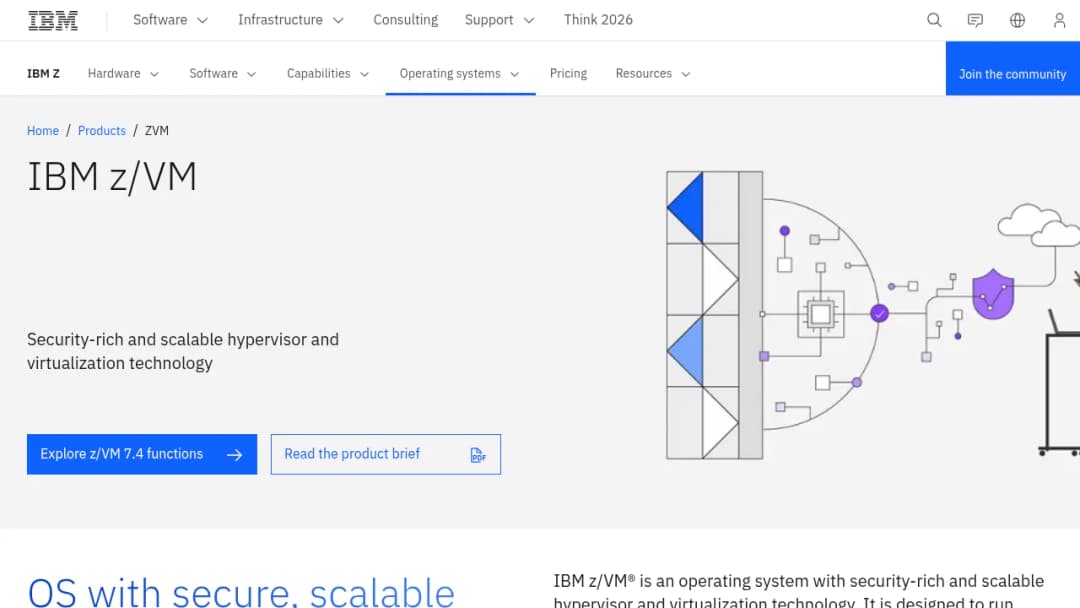The height and width of the screenshot is (608, 1080).
Task: Click the Security-rich and scalable hypervisor tagline
Action: pos(183,351)
